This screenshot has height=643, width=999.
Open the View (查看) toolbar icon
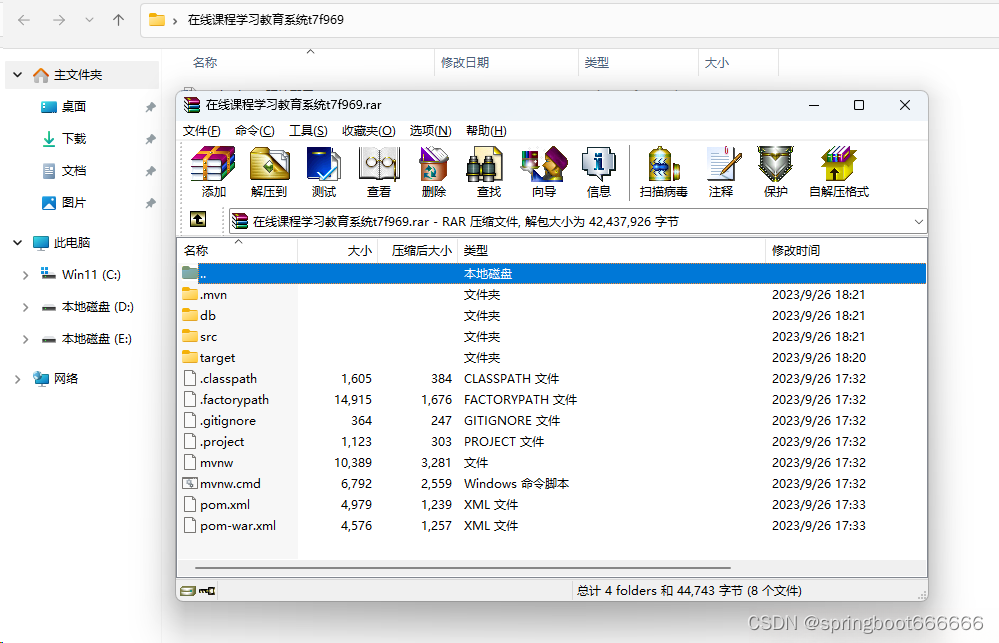coord(379,172)
